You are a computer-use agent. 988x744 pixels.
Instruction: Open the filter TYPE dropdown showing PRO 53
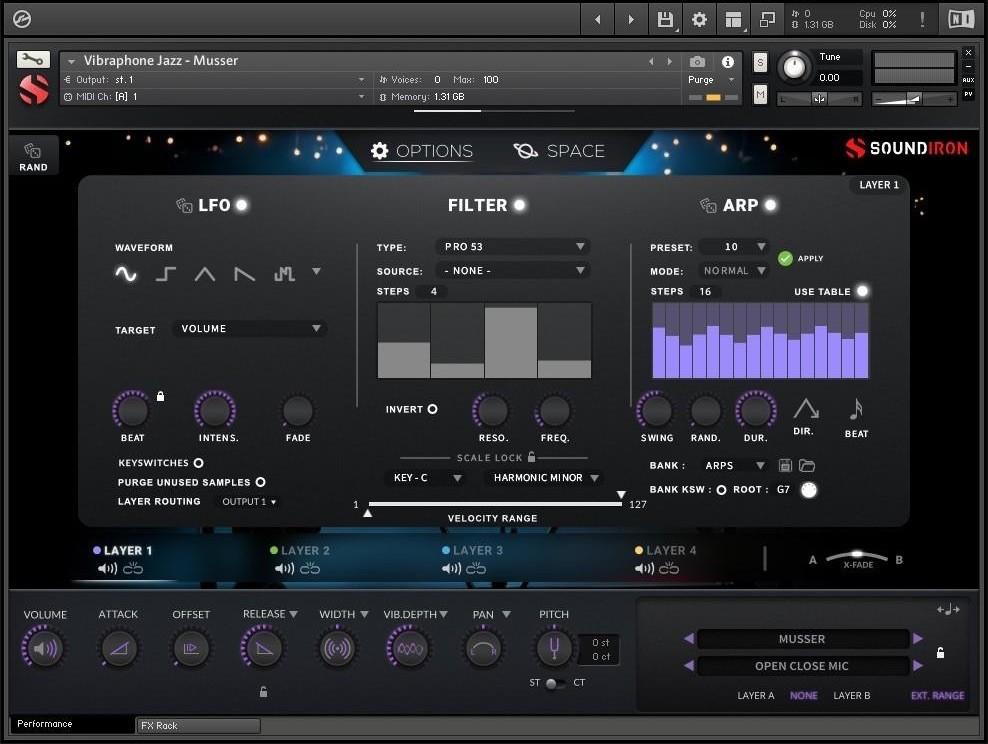coord(513,245)
